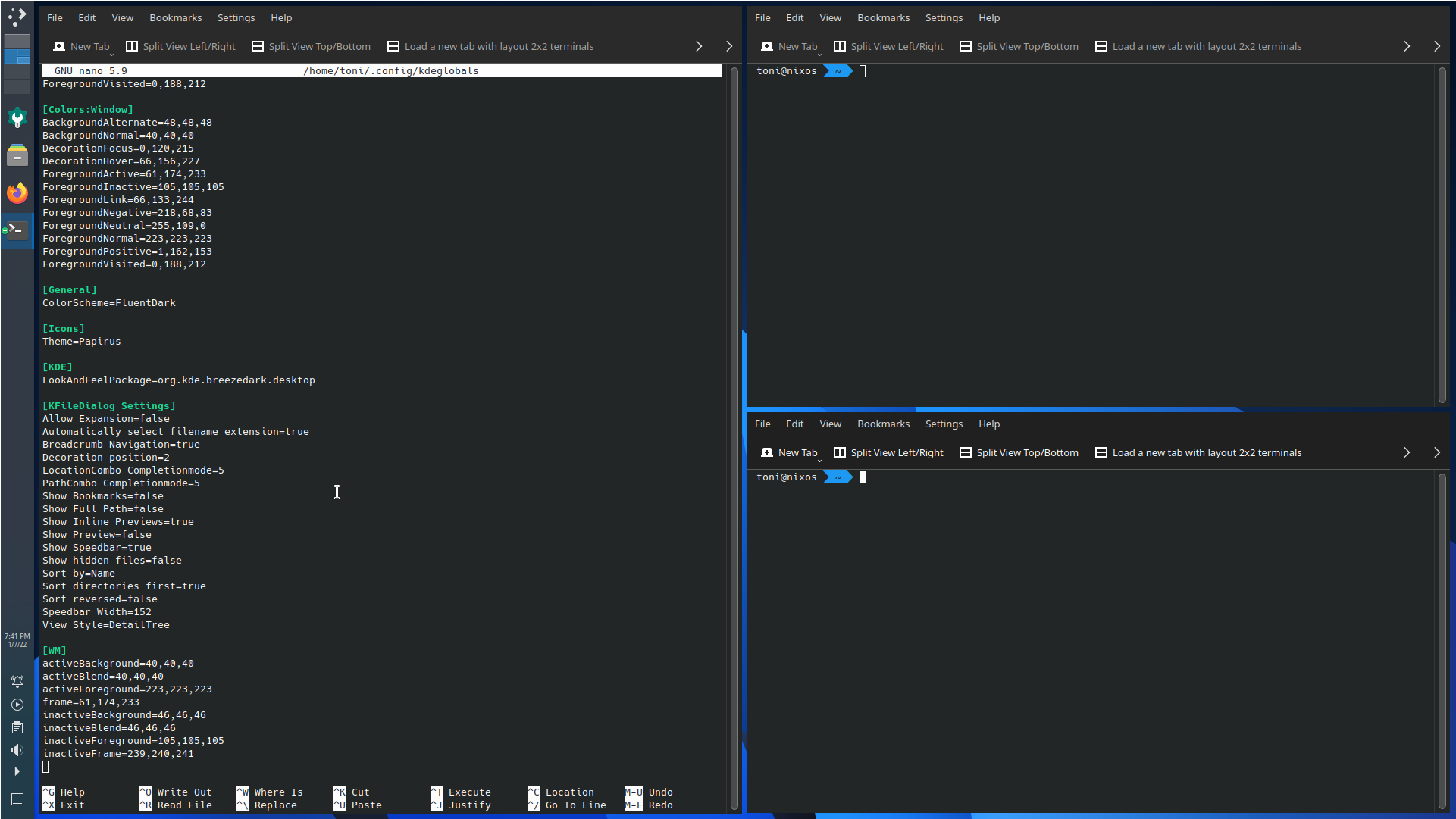The image size is (1456, 819).
Task: Mute audio via the volume tray icon
Action: click(17, 750)
